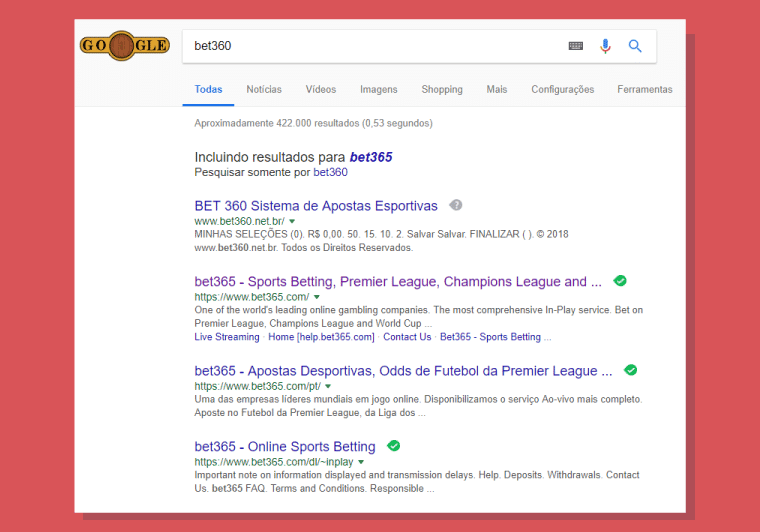Open bet365 Sports Betting Premier League result
Viewport: 760px width, 532px height.
coord(398,282)
